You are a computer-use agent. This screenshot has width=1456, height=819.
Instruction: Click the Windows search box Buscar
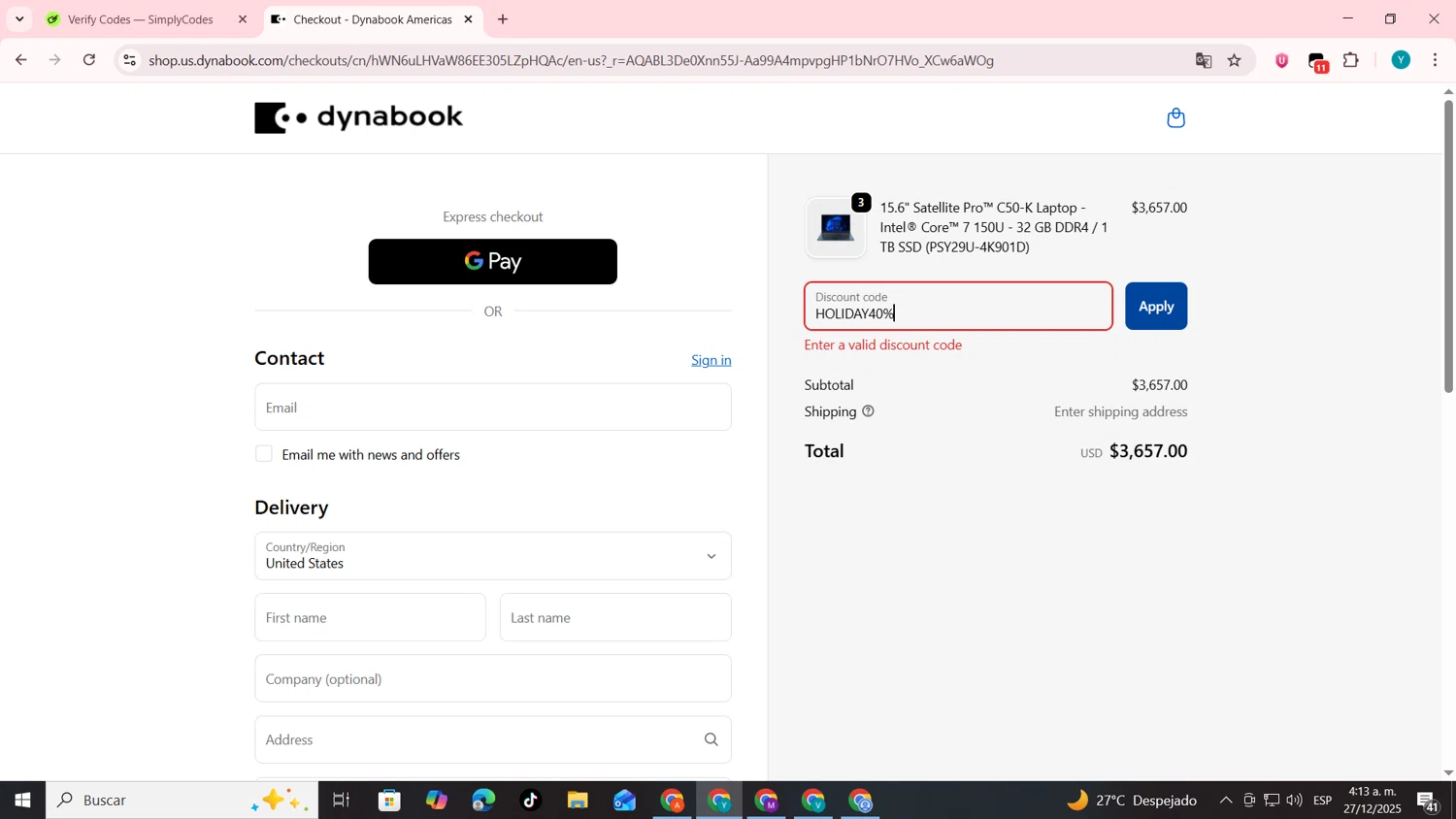182,801
